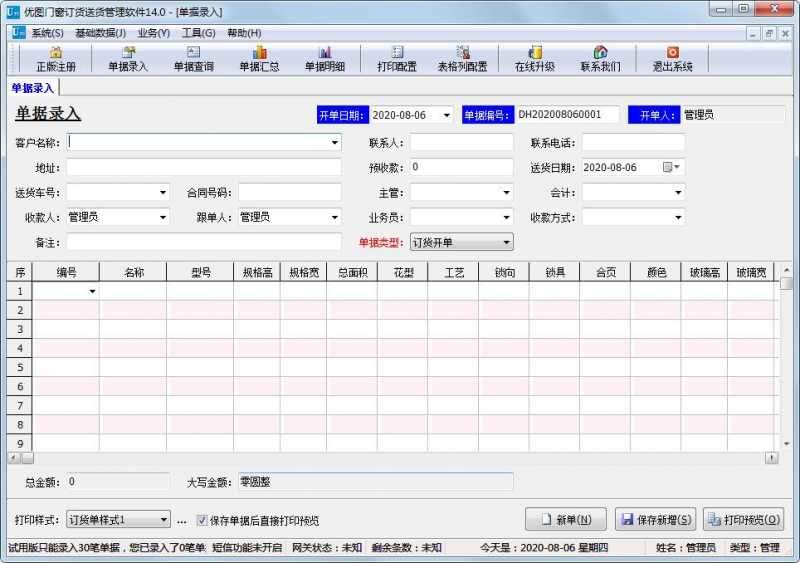Expand the 打印样式 dropdown
Image resolution: width=800 pixels, height=563 pixels.
164,520
